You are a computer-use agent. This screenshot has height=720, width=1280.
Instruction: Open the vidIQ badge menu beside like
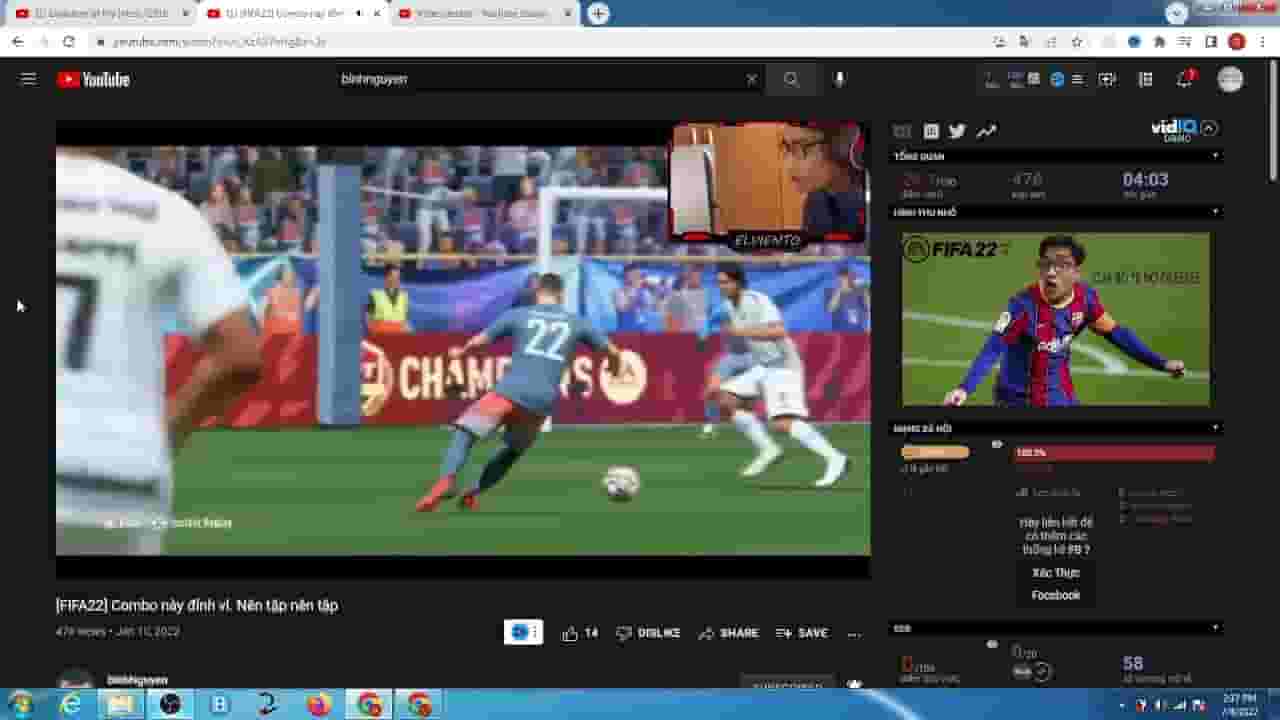[523, 632]
